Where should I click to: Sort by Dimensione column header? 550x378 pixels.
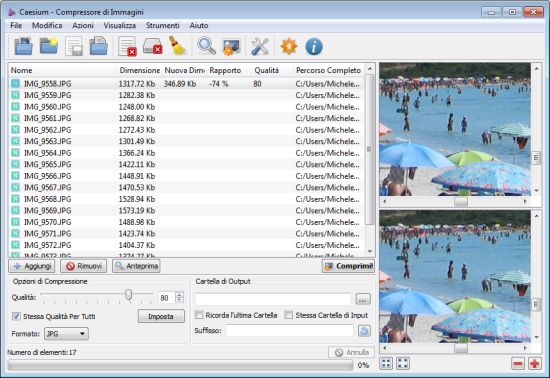tap(140, 70)
